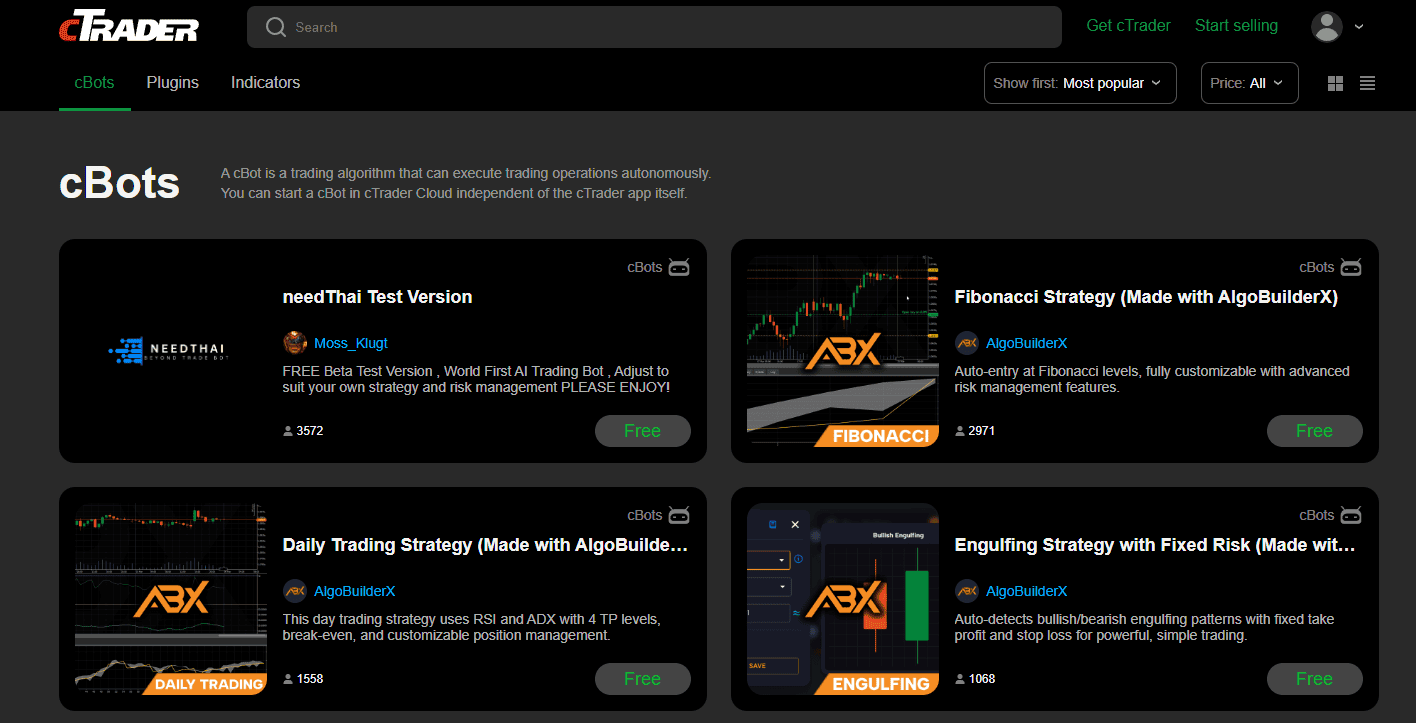1416x723 pixels.
Task: Open AlgoBuilderX author link on Engulfing card
Action: tap(1027, 591)
